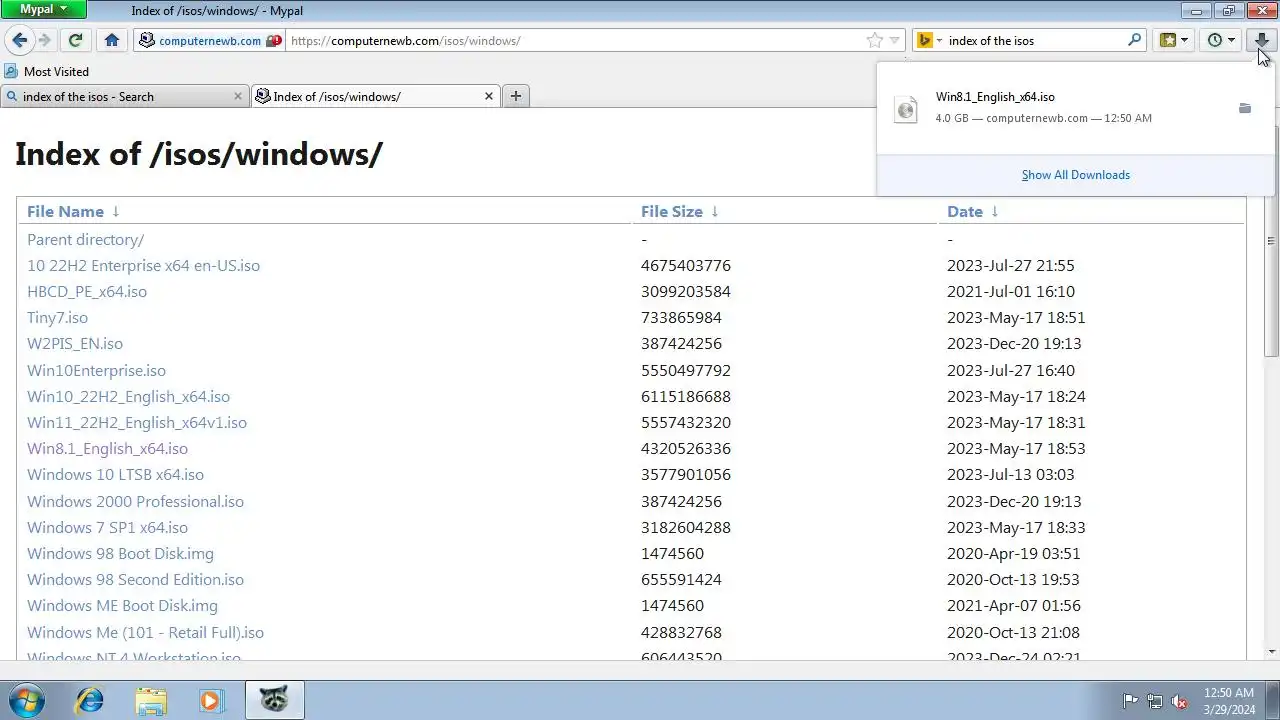The height and width of the screenshot is (720, 1280).
Task: Toggle the downloads arrow button
Action: click(x=1261, y=40)
